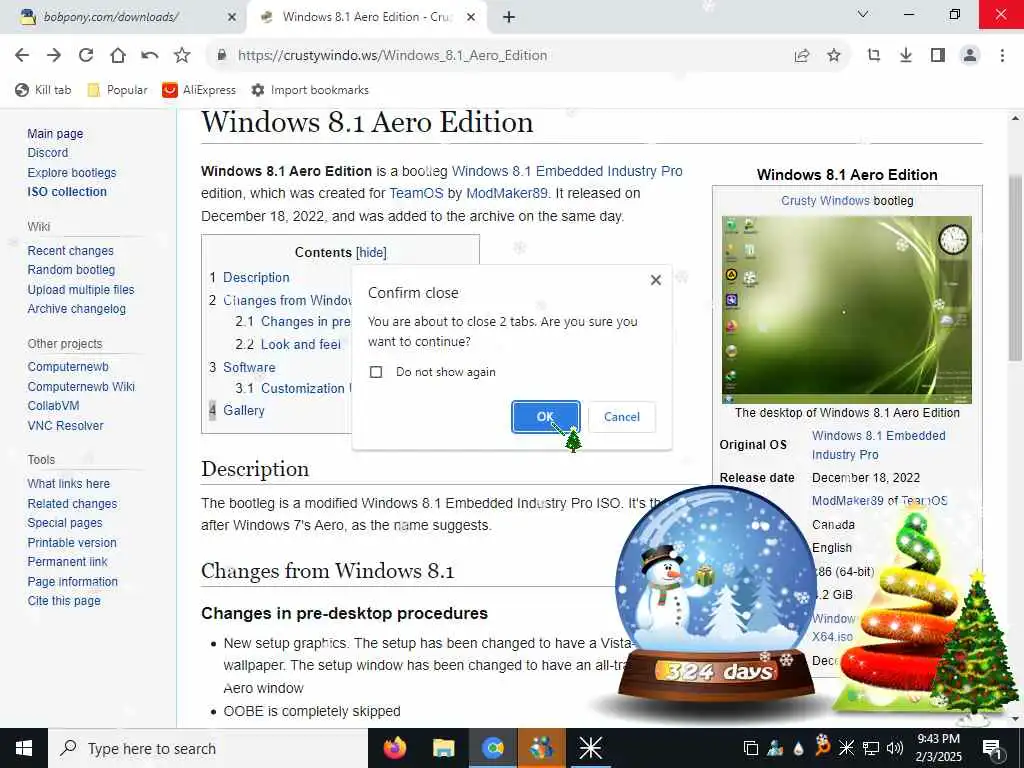Open the volume speaker tray icon
Screen dimensions: 1024x768
click(895, 748)
